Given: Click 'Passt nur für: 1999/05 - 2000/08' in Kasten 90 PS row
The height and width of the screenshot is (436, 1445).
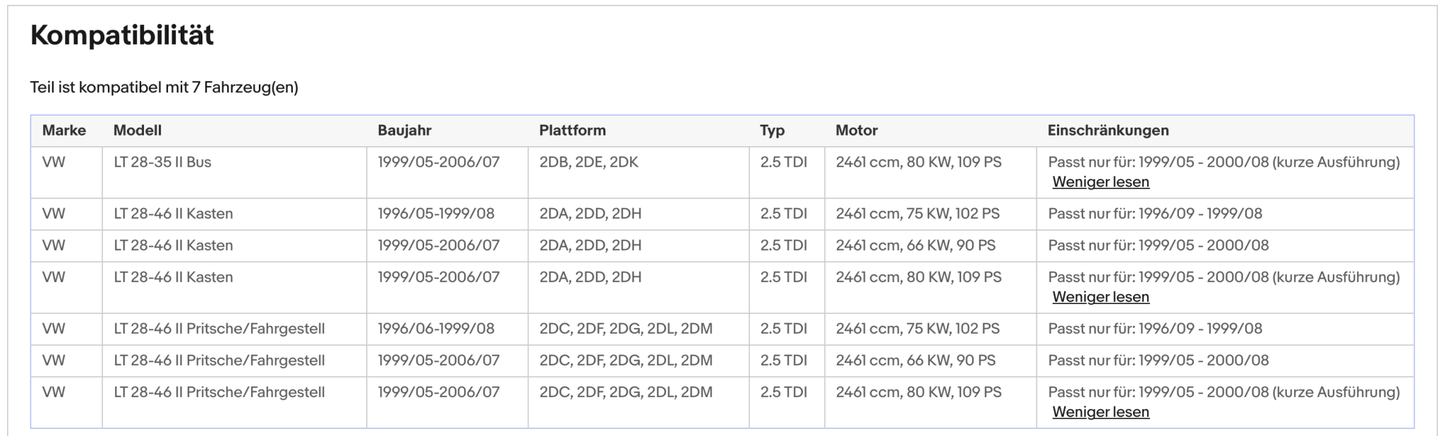Looking at the screenshot, I should (x=1158, y=246).
